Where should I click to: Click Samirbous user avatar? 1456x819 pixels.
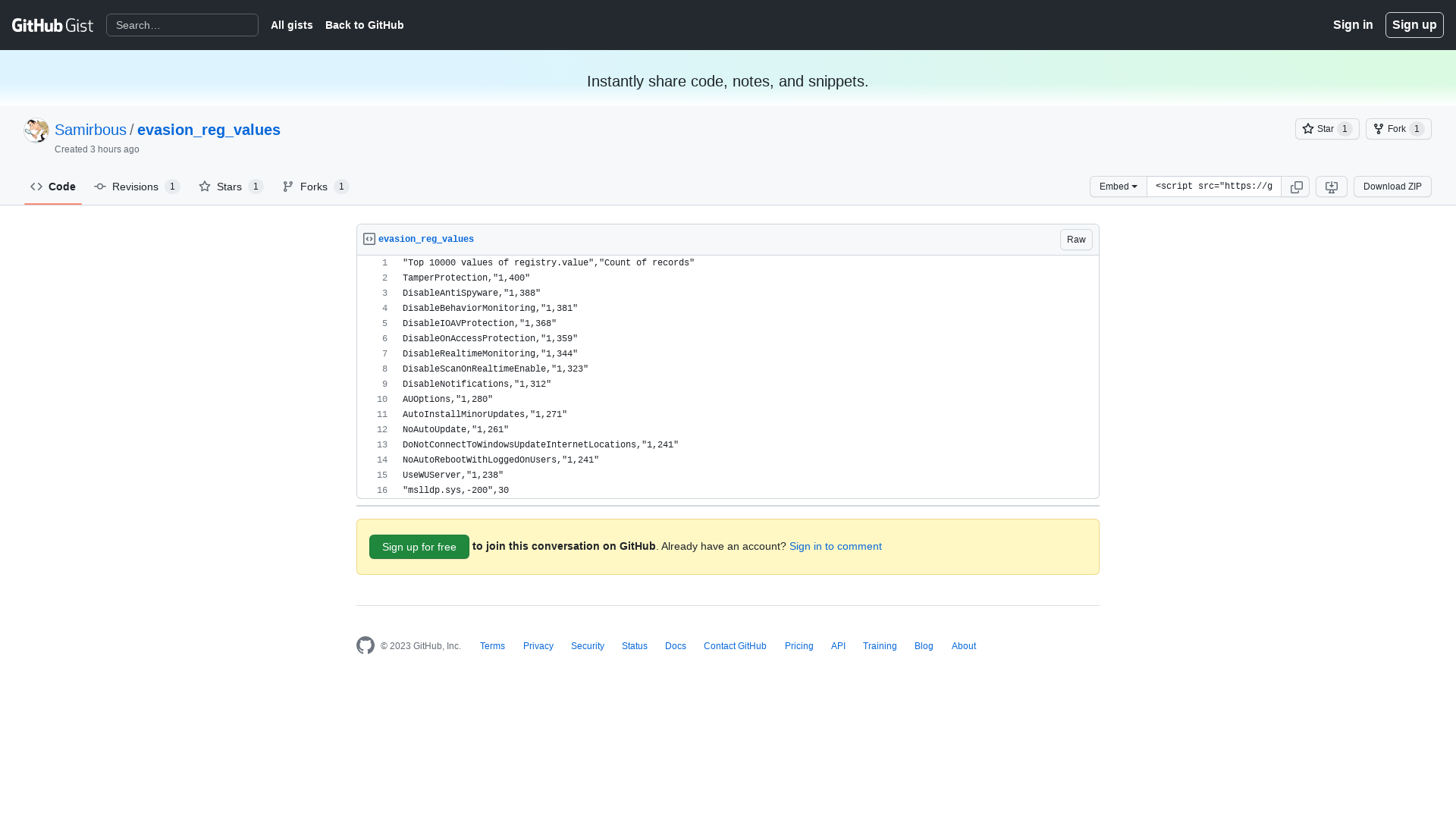pyautogui.click(x=36, y=130)
